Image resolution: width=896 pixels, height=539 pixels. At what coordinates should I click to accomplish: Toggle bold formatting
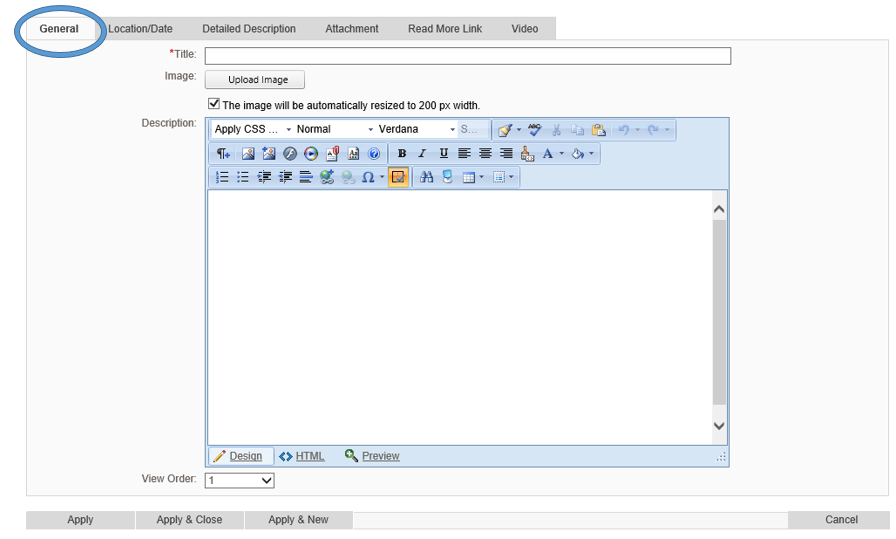click(402, 153)
